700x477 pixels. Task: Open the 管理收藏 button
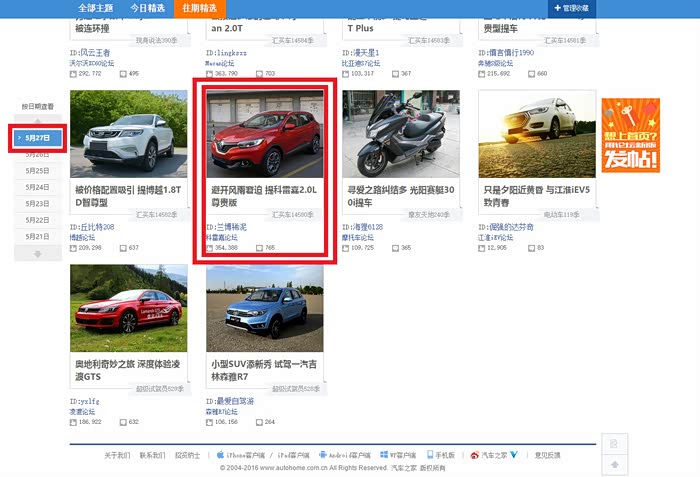[x=569, y=8]
